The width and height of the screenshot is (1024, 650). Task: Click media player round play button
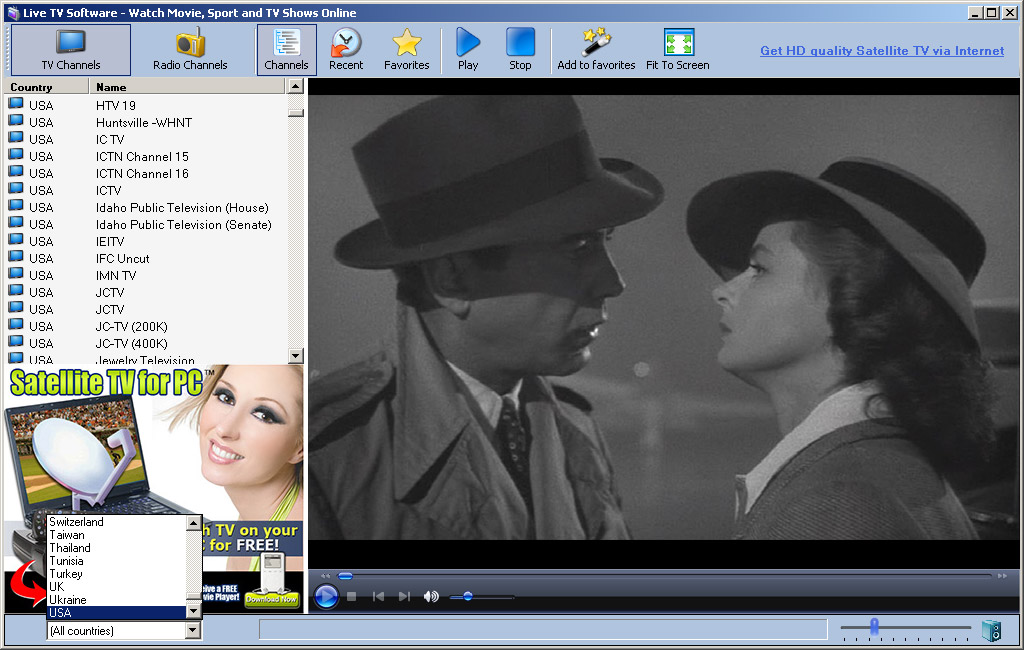[326, 596]
